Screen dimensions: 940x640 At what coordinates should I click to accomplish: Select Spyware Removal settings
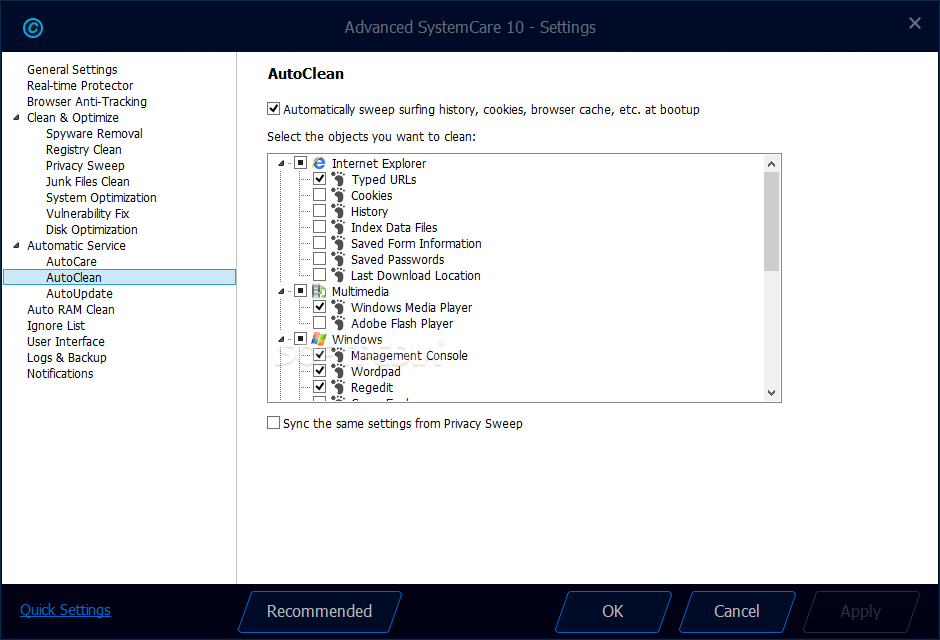[x=94, y=134]
